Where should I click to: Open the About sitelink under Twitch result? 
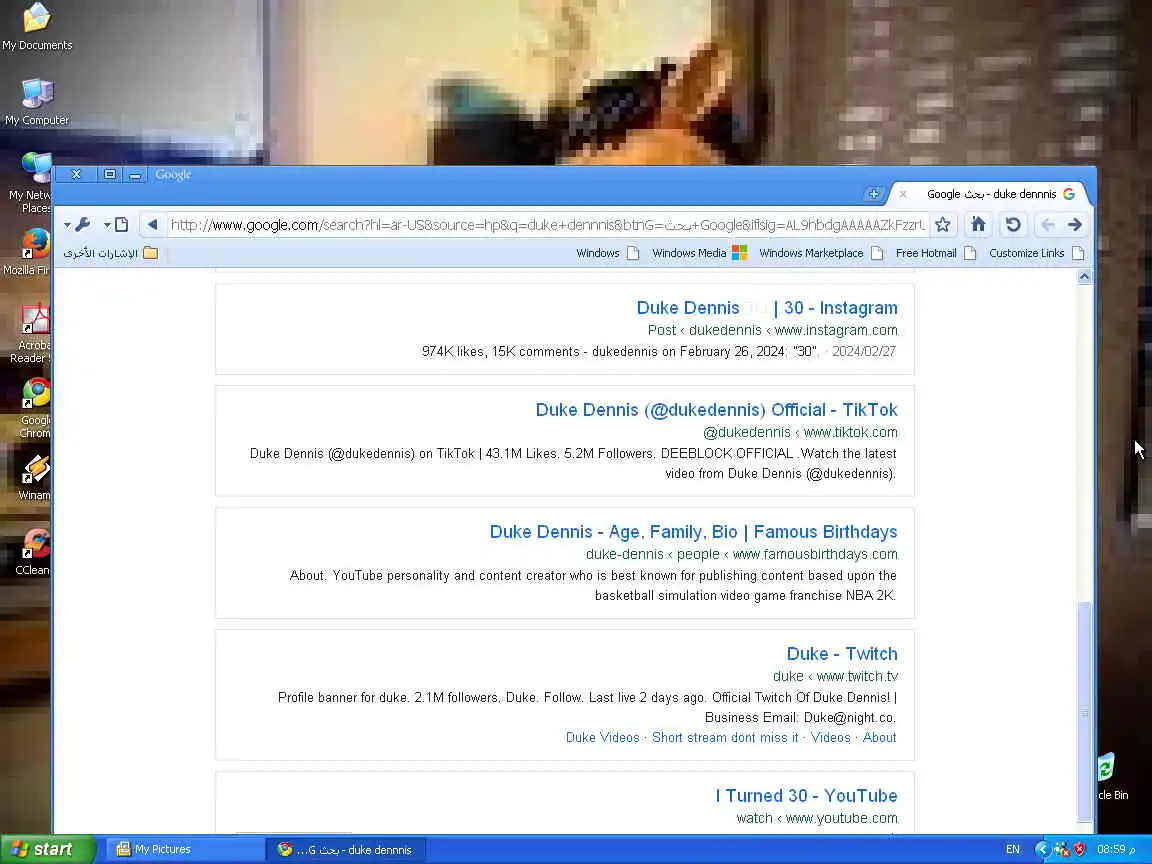click(879, 738)
